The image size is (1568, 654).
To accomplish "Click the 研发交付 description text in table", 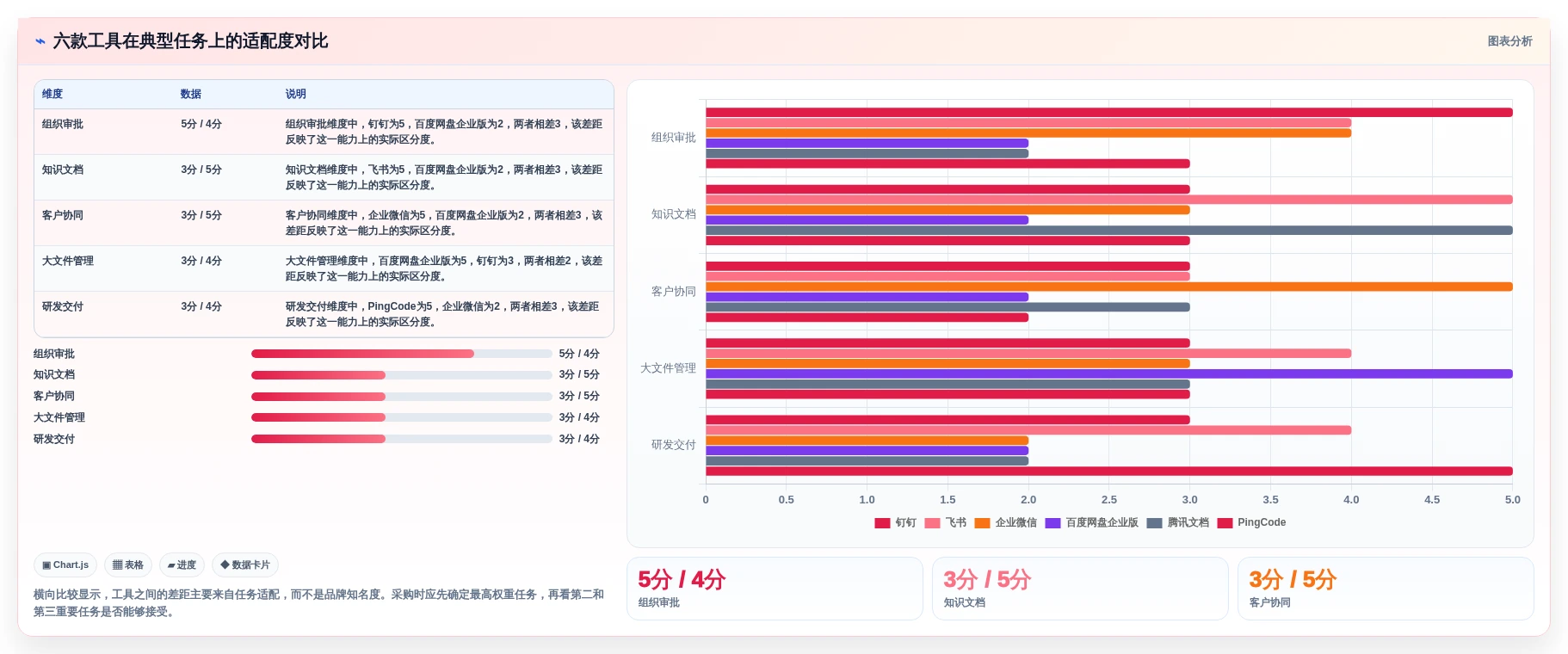I will [x=444, y=314].
